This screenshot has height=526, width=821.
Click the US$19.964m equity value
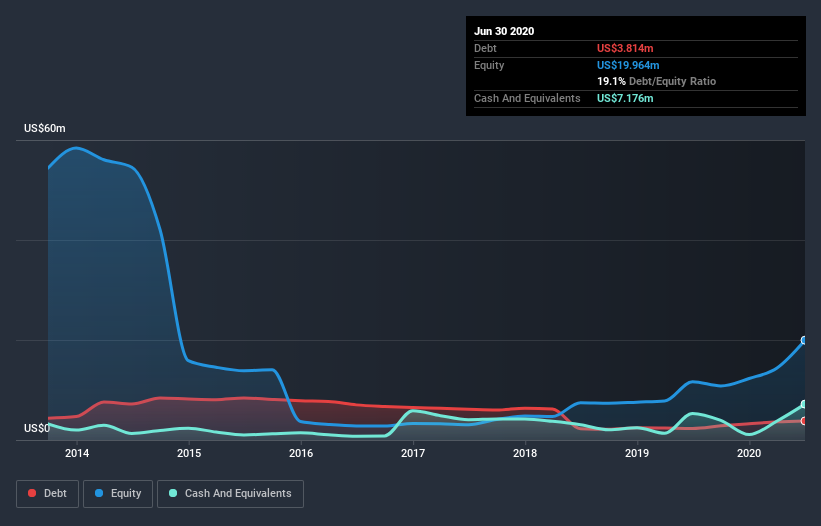coord(628,65)
